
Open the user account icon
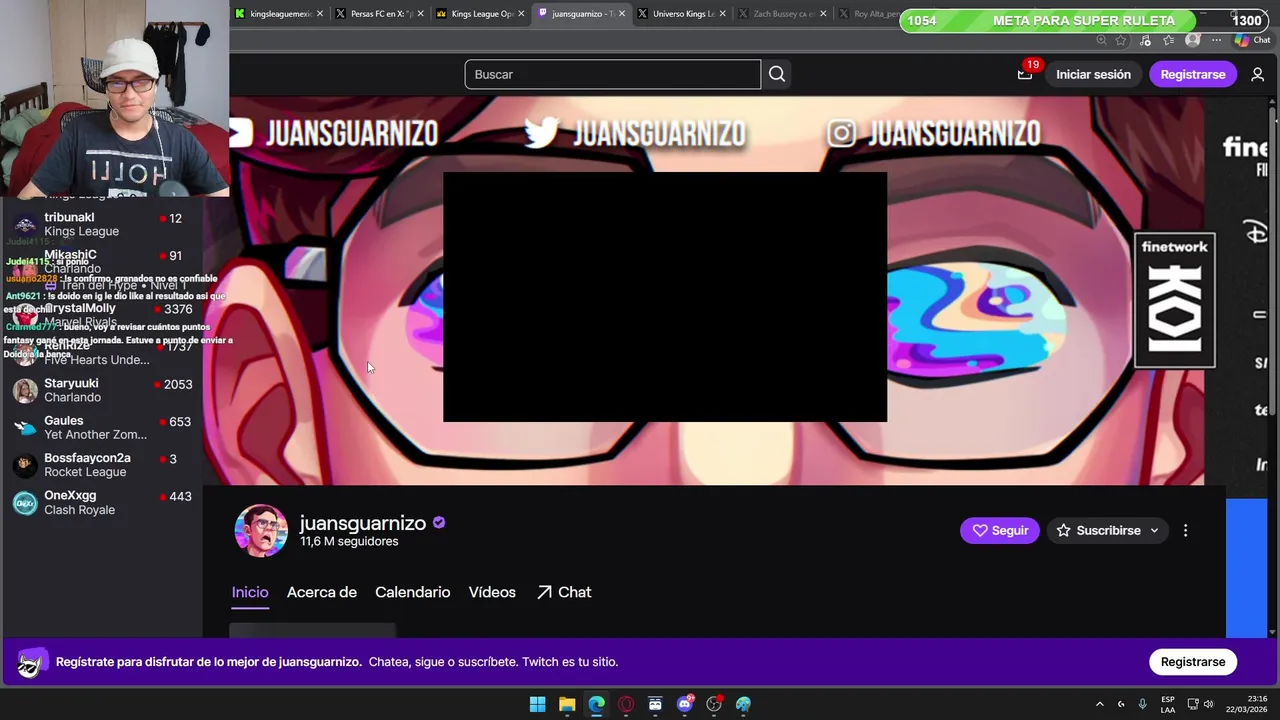pyautogui.click(x=1258, y=74)
